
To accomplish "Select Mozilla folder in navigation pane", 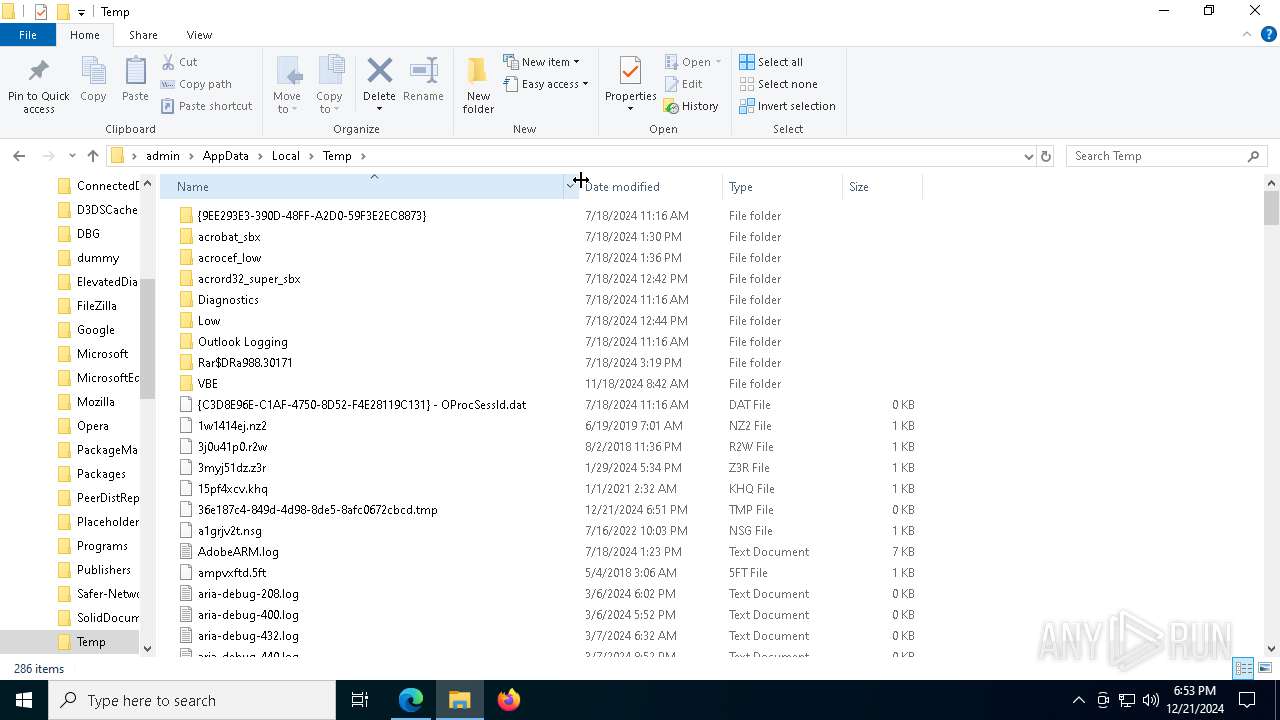I will point(96,402).
